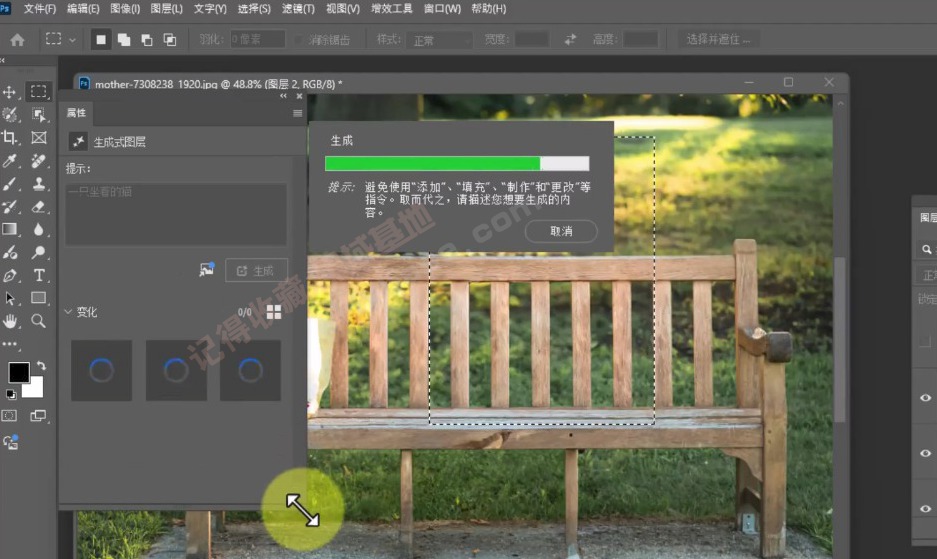Reset to default black and white colors
This screenshot has width=937, height=559.
11,394
